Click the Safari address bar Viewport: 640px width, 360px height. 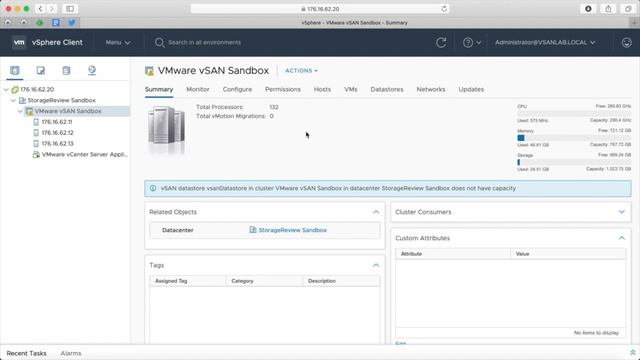[320, 9]
